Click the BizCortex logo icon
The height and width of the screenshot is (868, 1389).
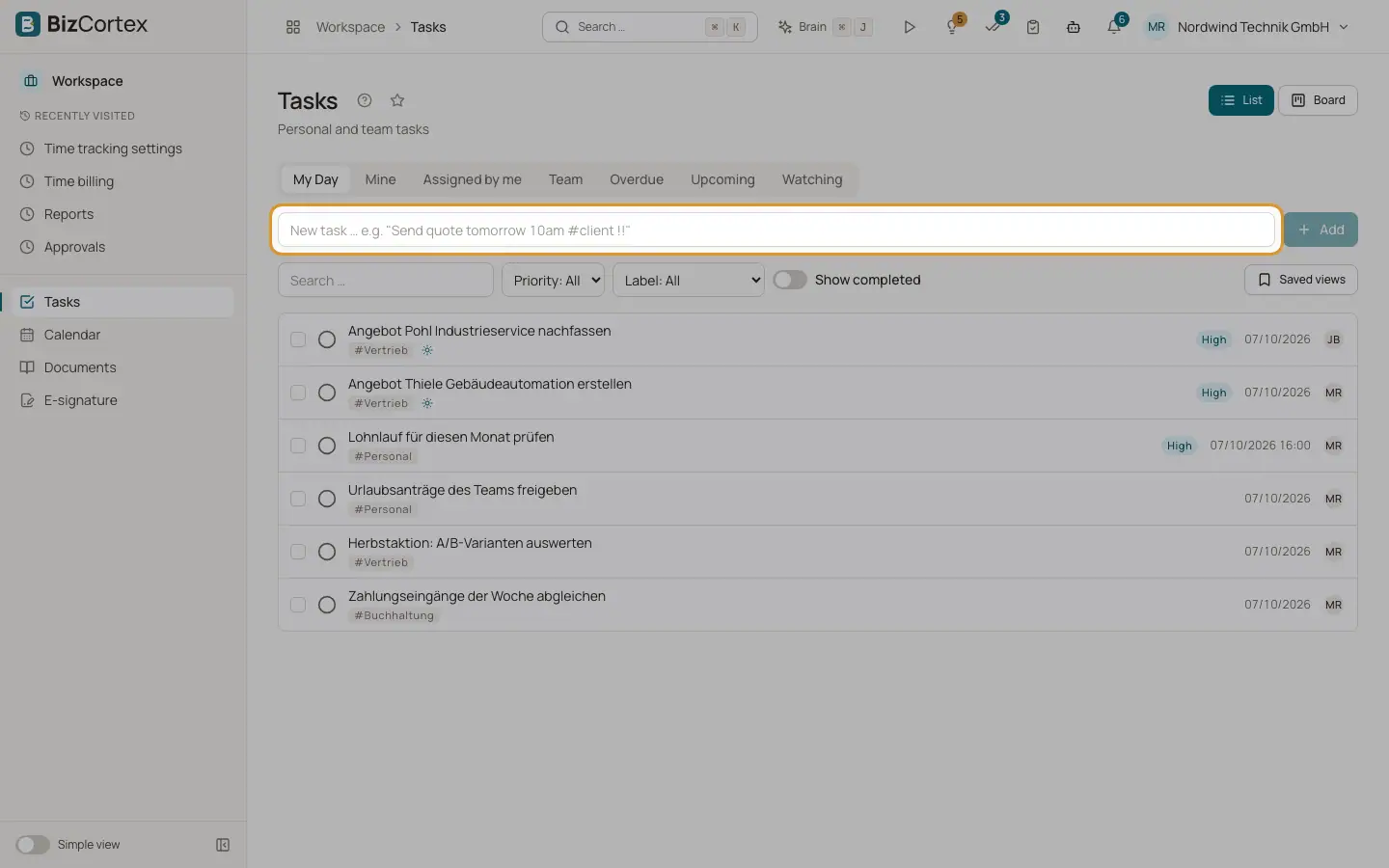click(28, 25)
